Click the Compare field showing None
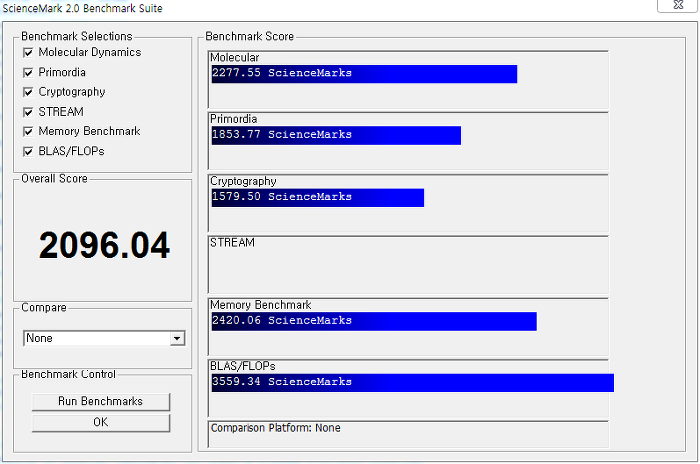Screen dimensions: 700x464 pyautogui.click(x=104, y=339)
